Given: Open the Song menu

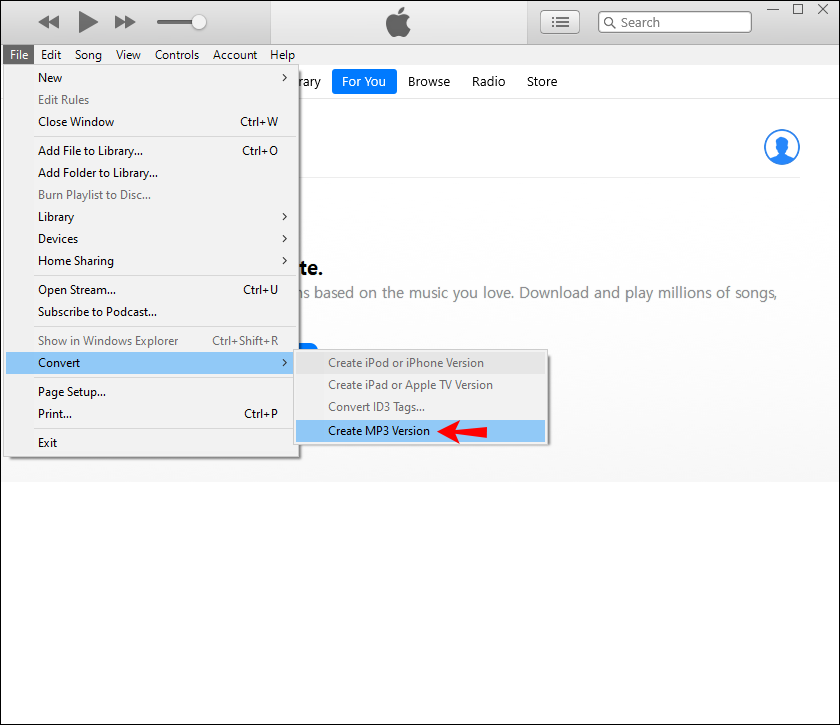Looking at the screenshot, I should [88, 55].
